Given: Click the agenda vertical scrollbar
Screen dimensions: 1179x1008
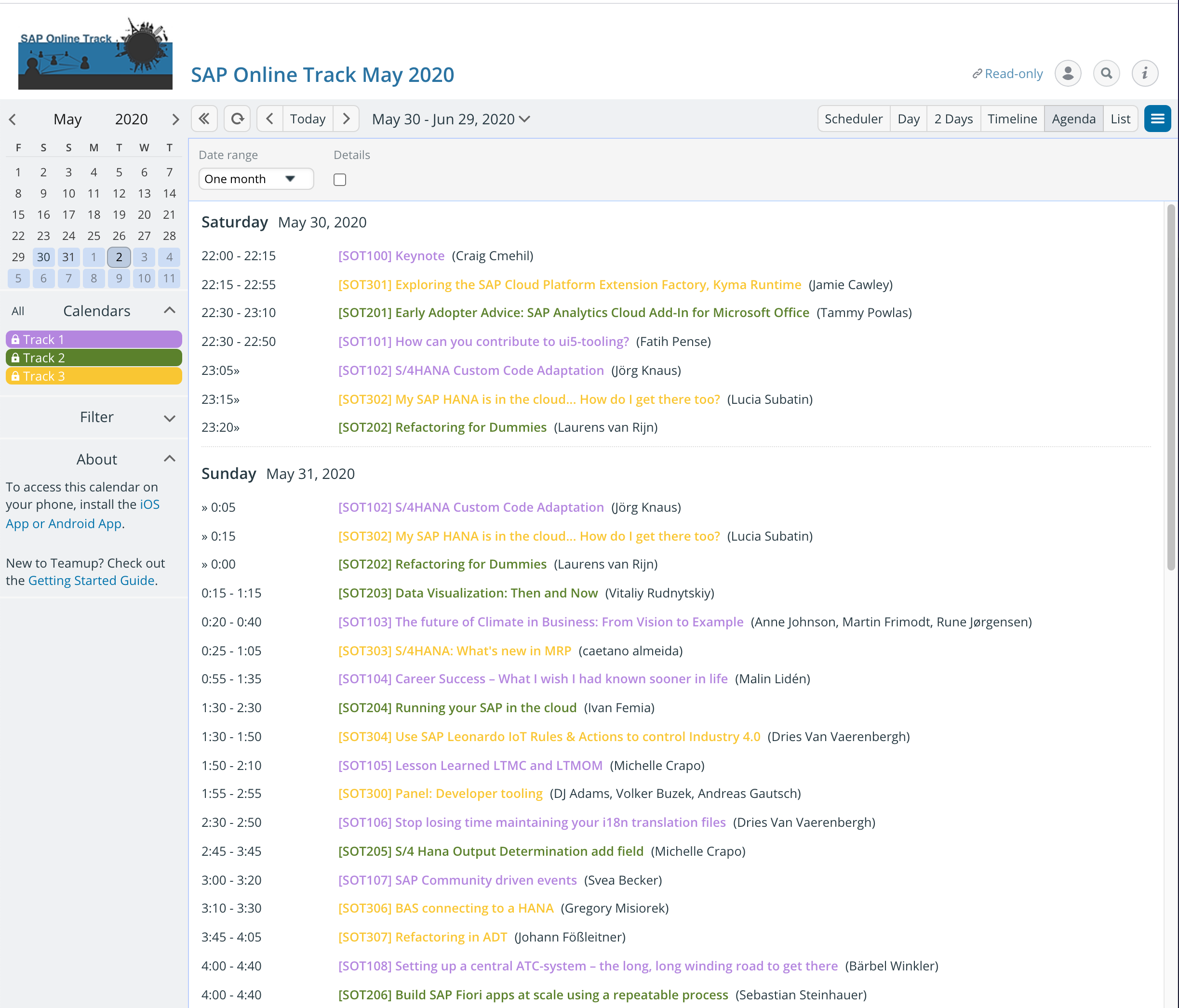Looking at the screenshot, I should (x=1170, y=387).
